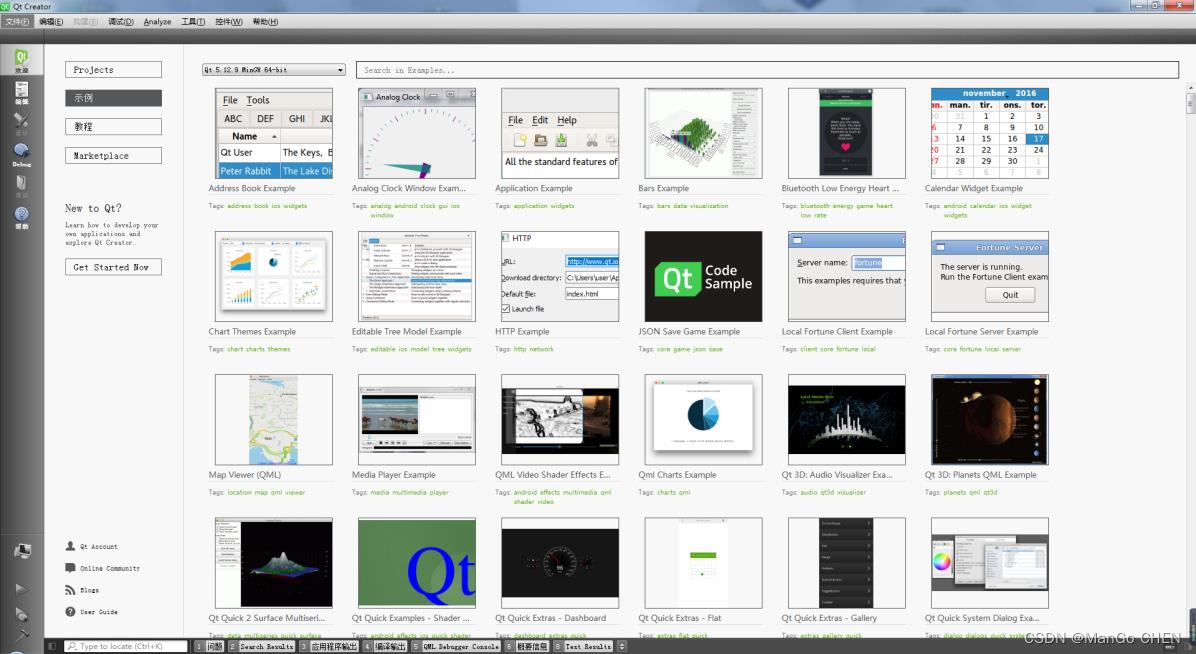Open the 编辑(E) menu
1196x654 pixels.
[51, 21]
